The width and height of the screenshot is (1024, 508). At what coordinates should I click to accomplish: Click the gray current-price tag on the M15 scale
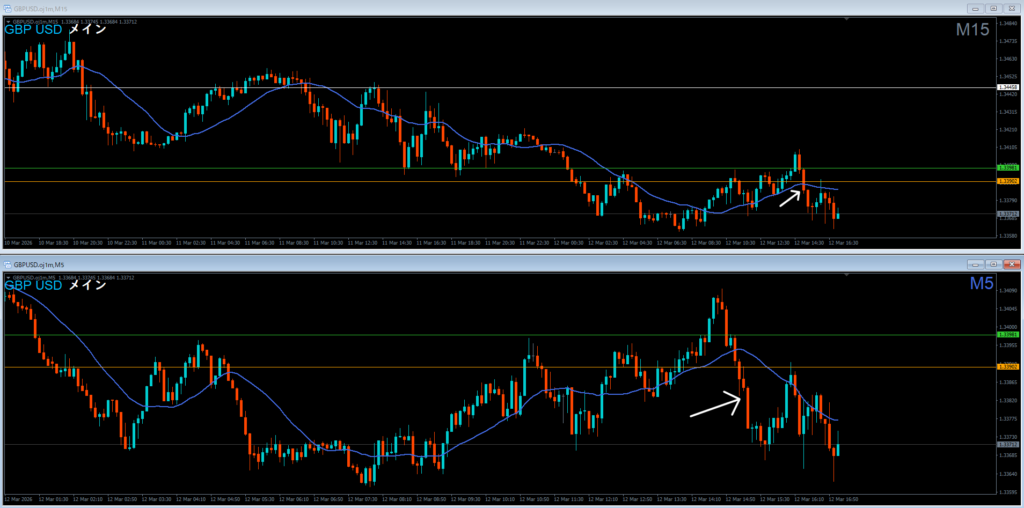pyautogui.click(x=1006, y=214)
